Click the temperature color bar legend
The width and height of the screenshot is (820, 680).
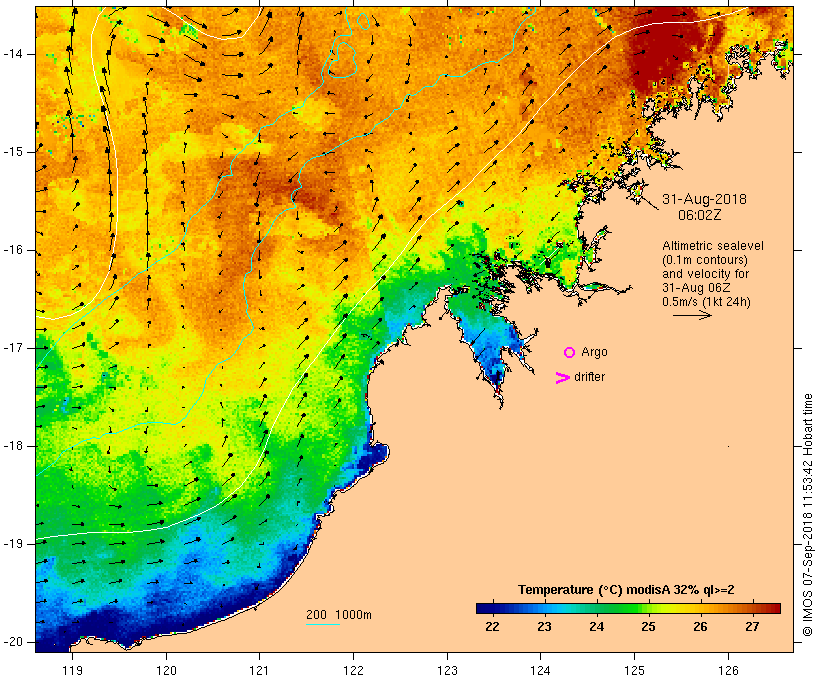628,608
